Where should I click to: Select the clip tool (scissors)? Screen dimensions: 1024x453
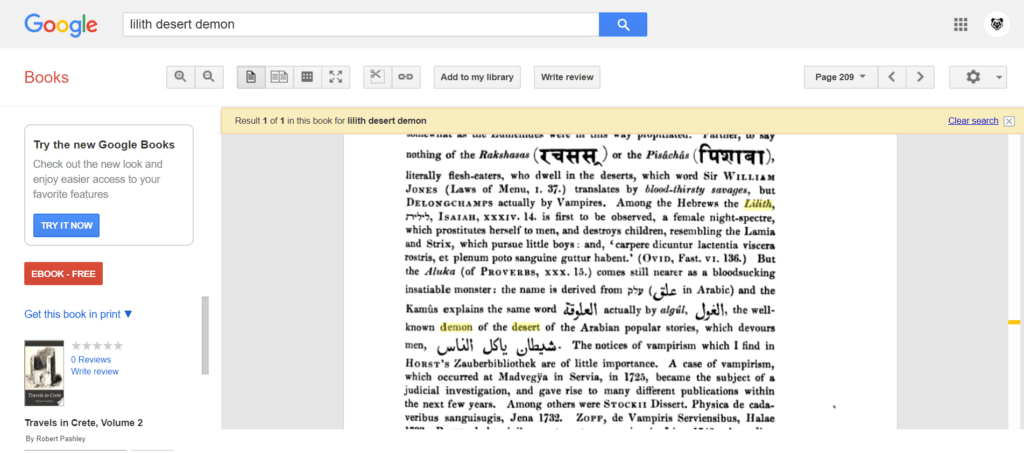point(377,77)
